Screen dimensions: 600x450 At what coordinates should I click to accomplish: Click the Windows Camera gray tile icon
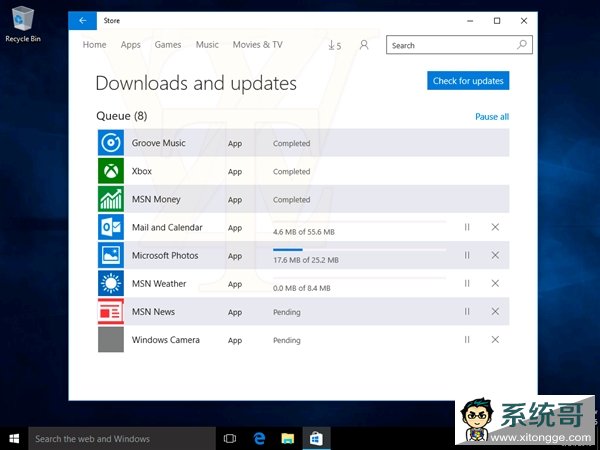[x=111, y=339]
